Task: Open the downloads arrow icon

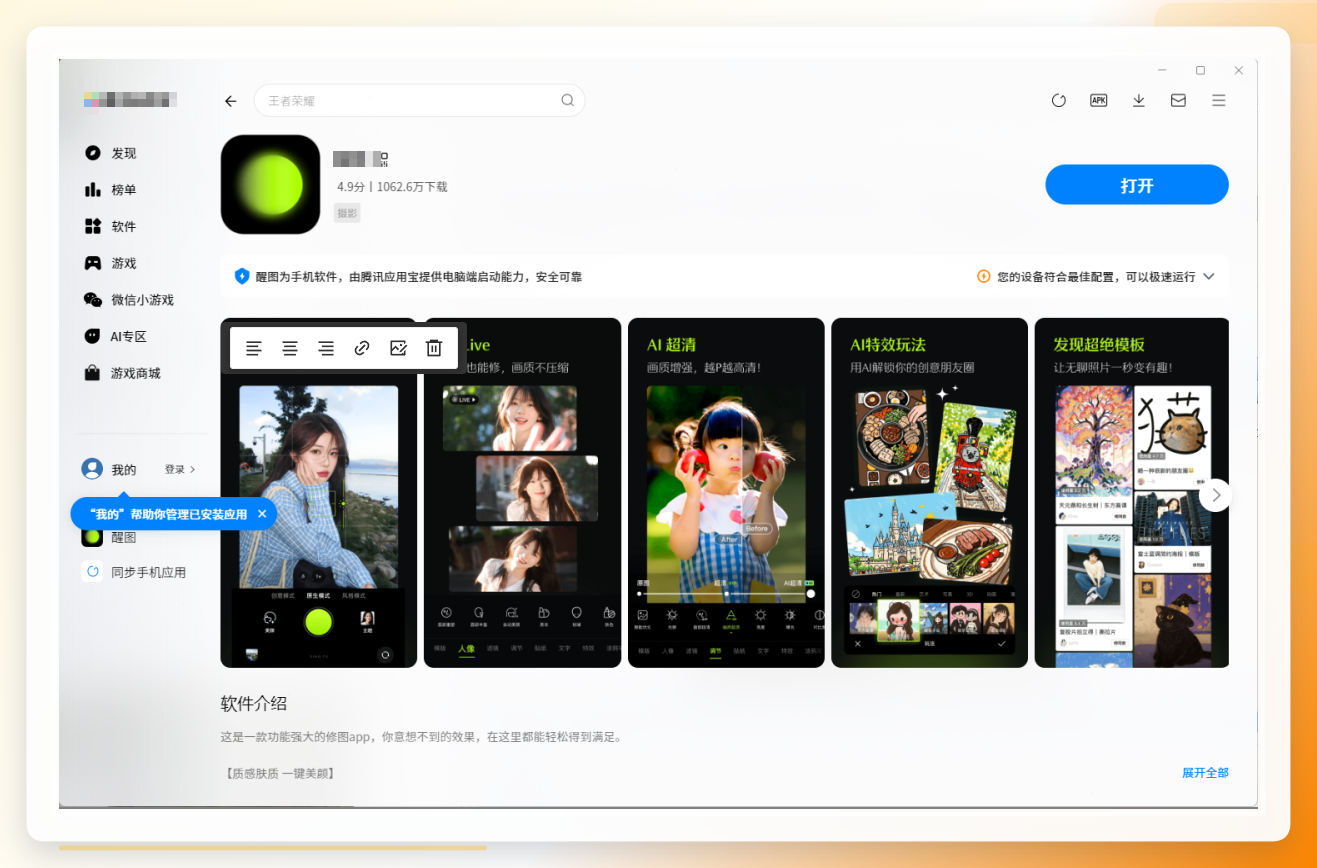Action: click(x=1139, y=100)
